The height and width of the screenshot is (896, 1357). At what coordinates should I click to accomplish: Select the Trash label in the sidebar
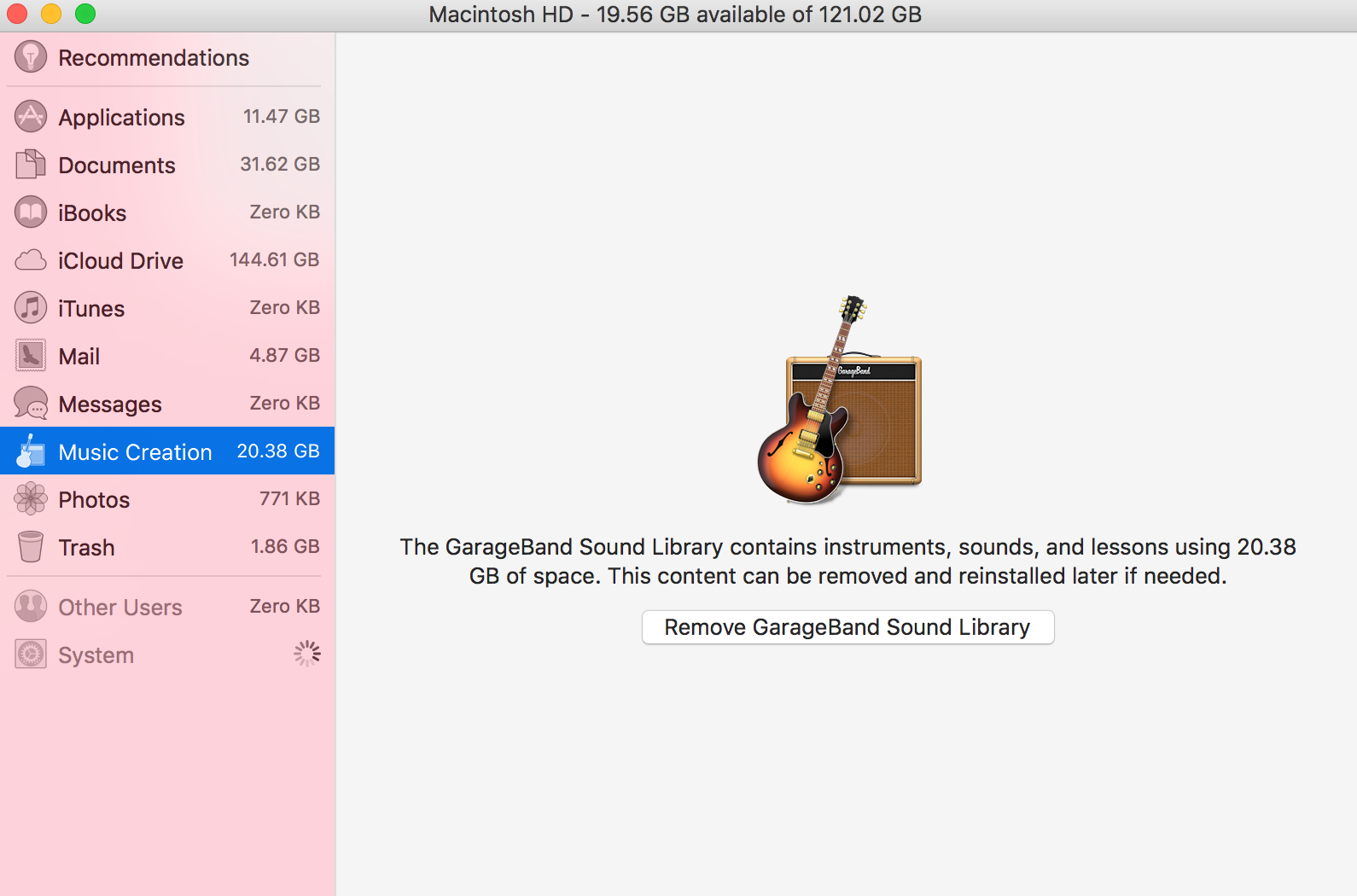[x=86, y=548]
